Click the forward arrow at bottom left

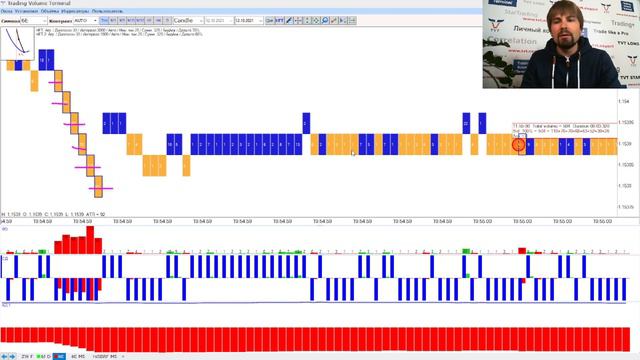pos(12,356)
